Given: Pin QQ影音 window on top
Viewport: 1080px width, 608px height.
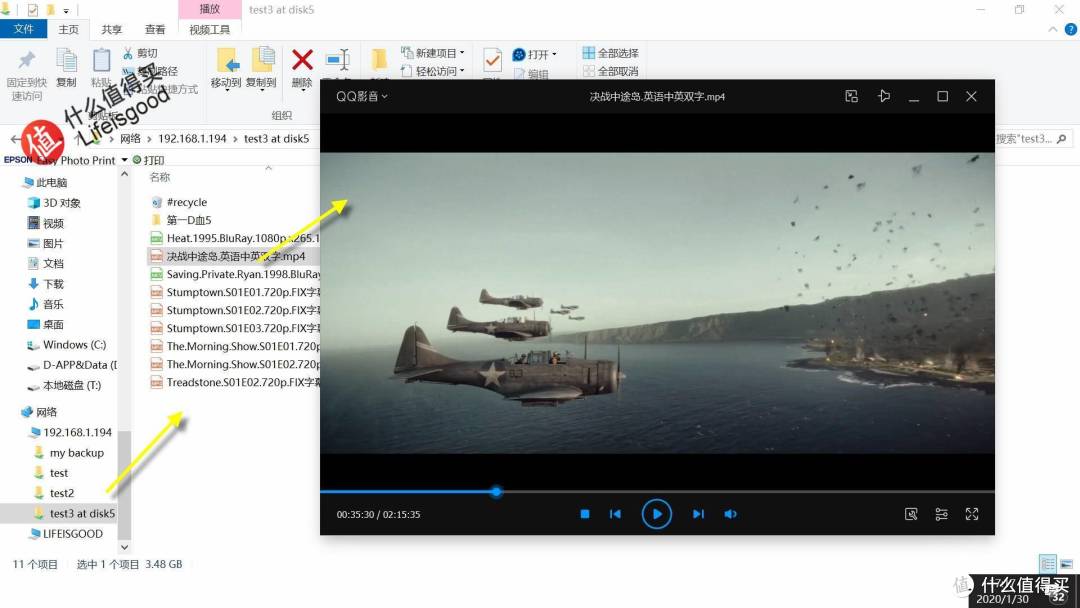Looking at the screenshot, I should pos(884,96).
